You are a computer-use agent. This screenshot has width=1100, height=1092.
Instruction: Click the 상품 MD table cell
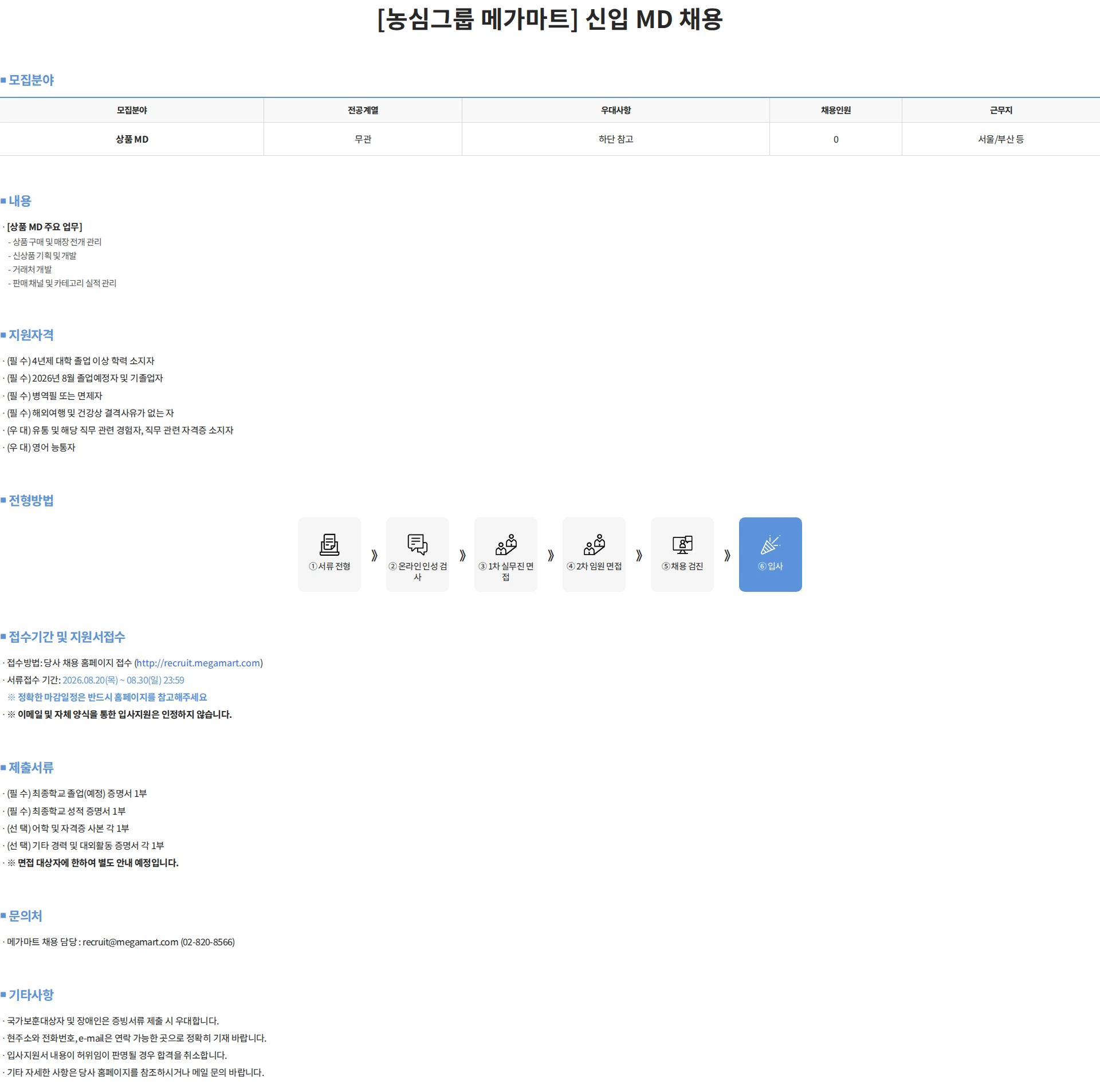point(132,139)
